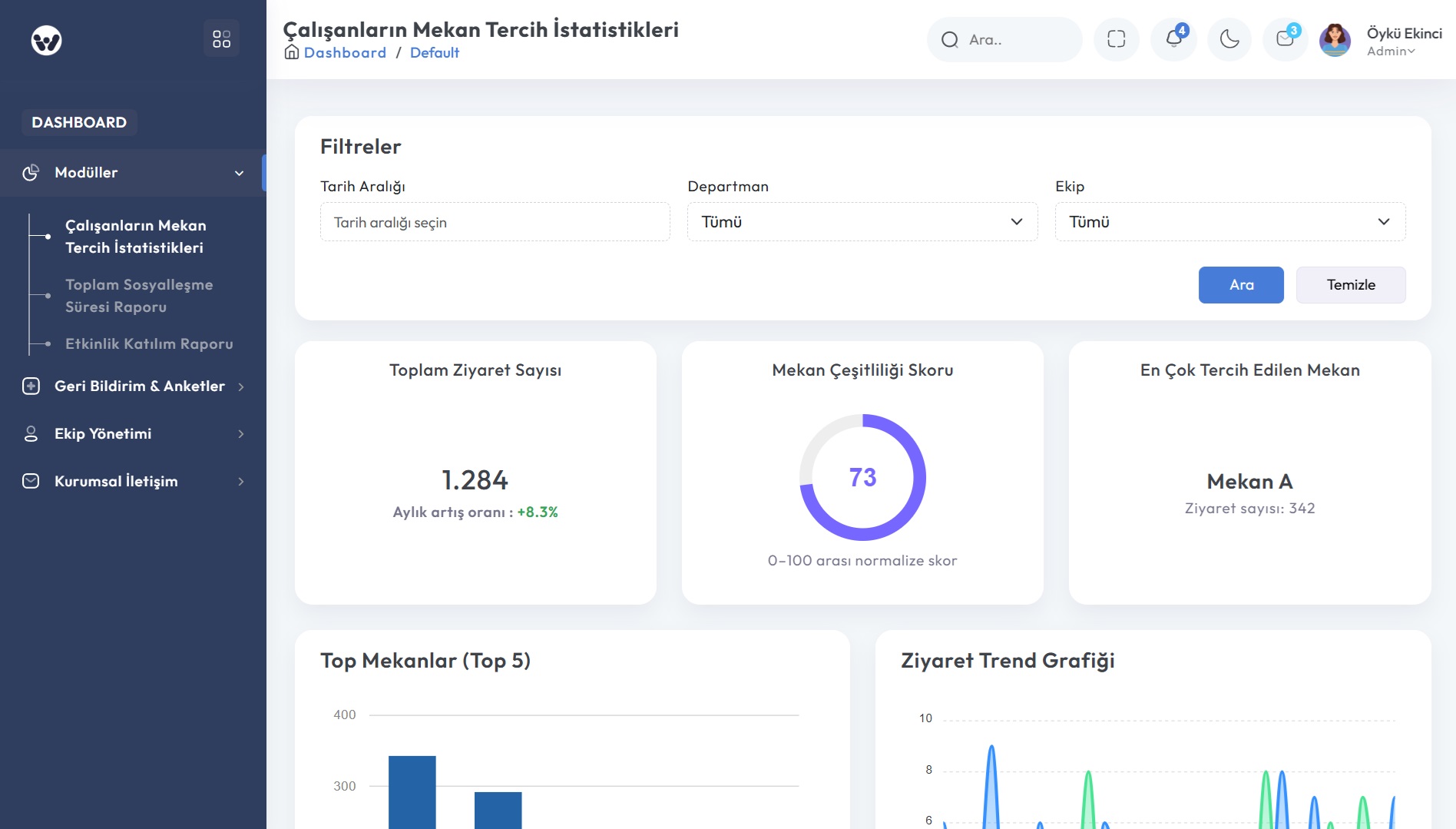Click the home icon in the breadcrumb
1456x829 pixels.
(x=292, y=52)
